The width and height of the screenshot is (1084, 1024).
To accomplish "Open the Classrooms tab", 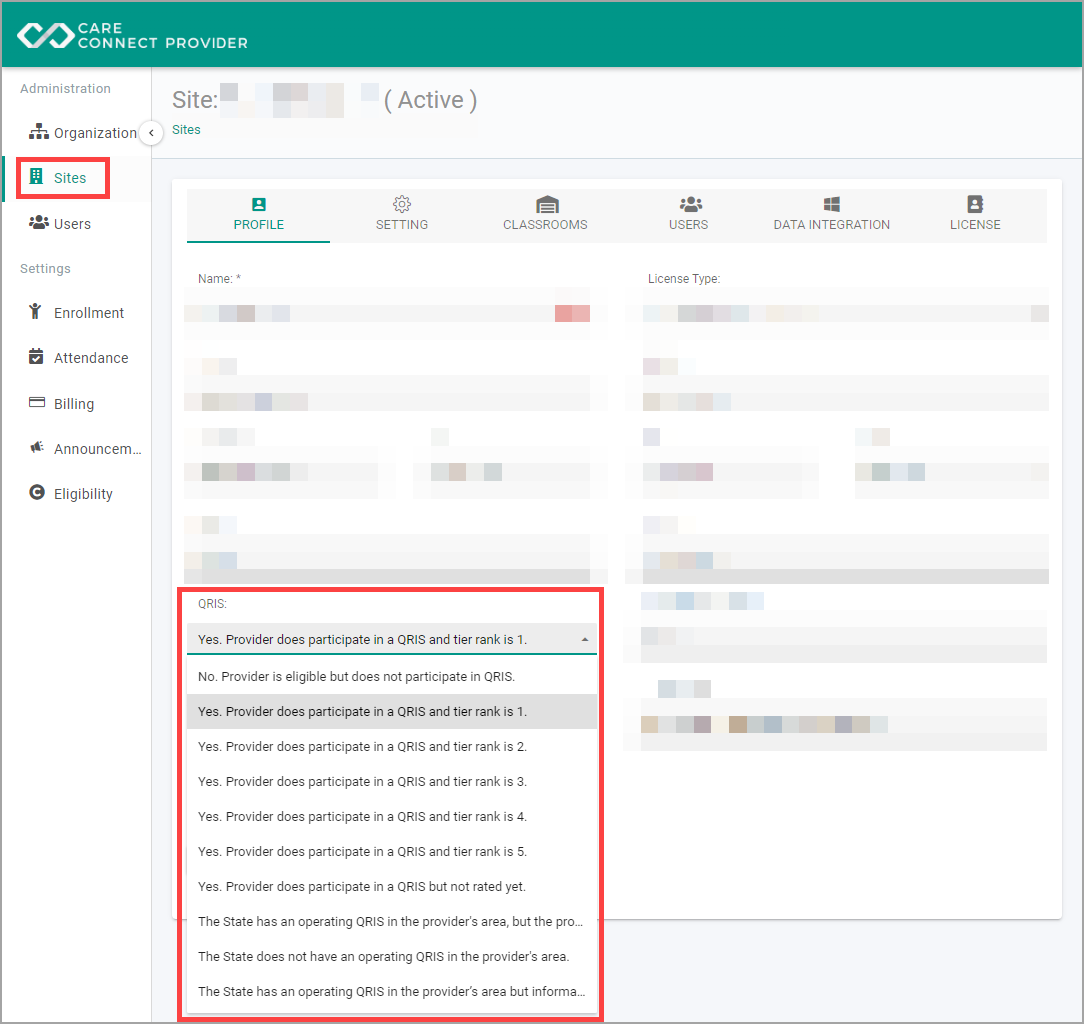I will pyautogui.click(x=545, y=214).
